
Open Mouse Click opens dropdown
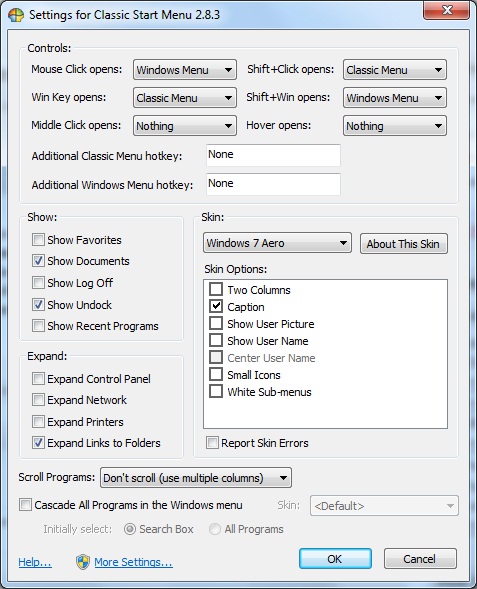pyautogui.click(x=185, y=69)
